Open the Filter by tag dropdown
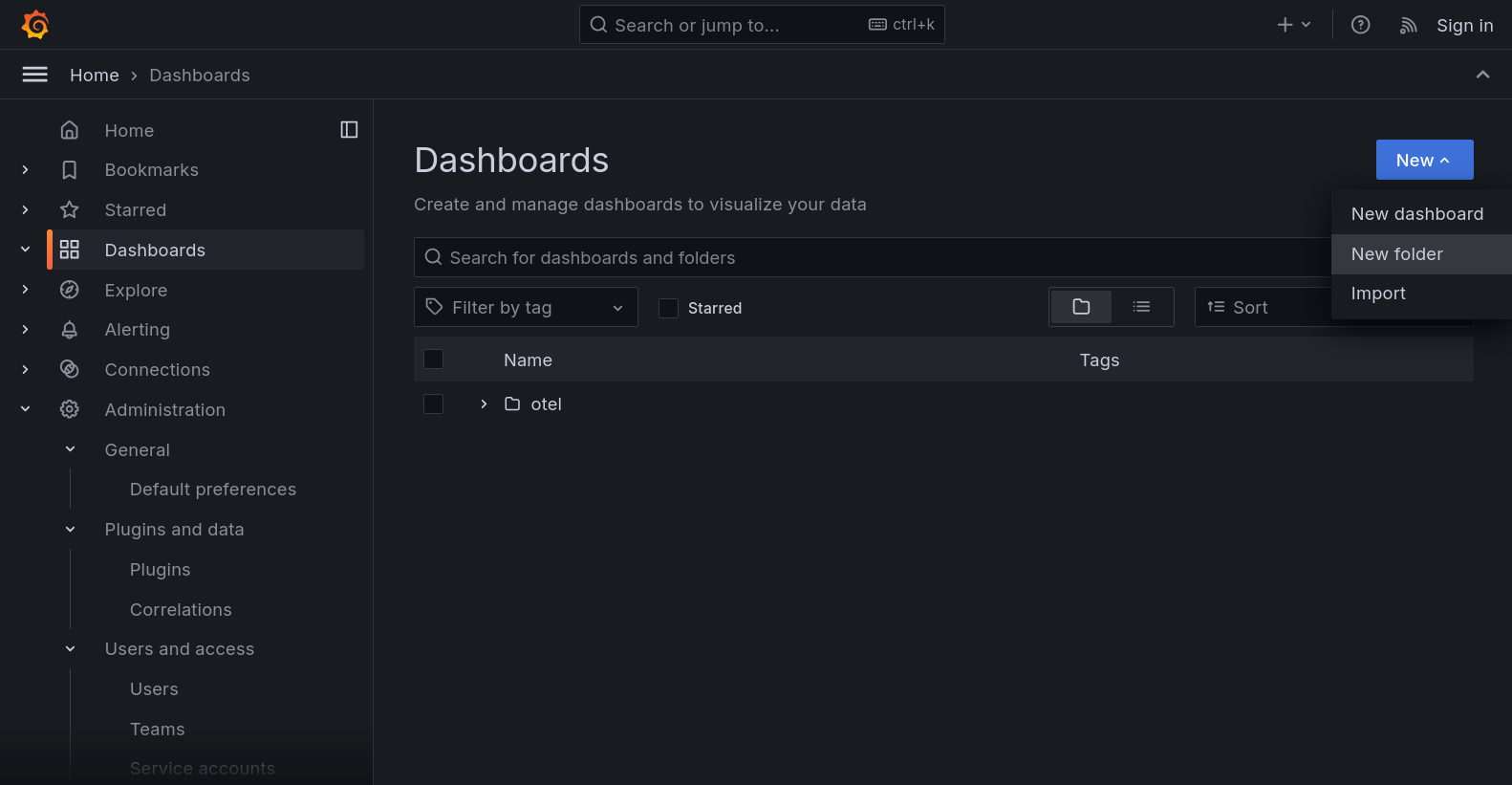The height and width of the screenshot is (785, 1512). tap(526, 307)
